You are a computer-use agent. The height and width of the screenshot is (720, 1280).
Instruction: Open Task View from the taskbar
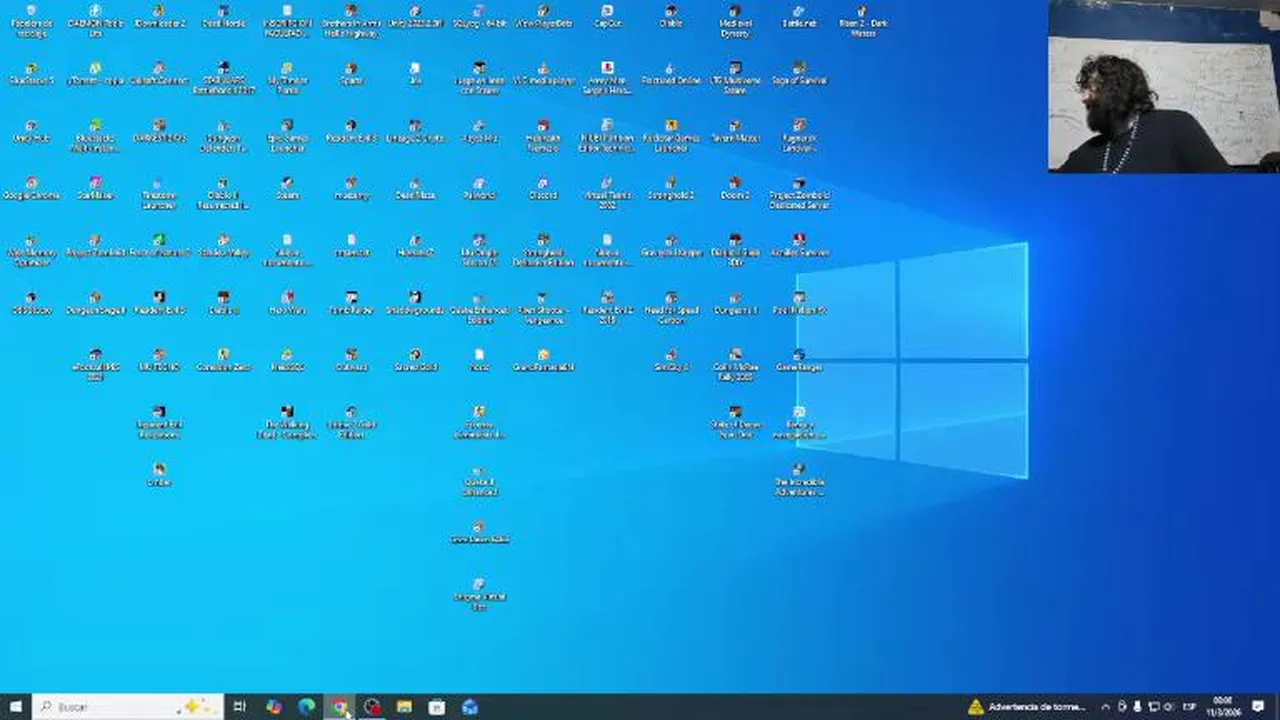(239, 707)
